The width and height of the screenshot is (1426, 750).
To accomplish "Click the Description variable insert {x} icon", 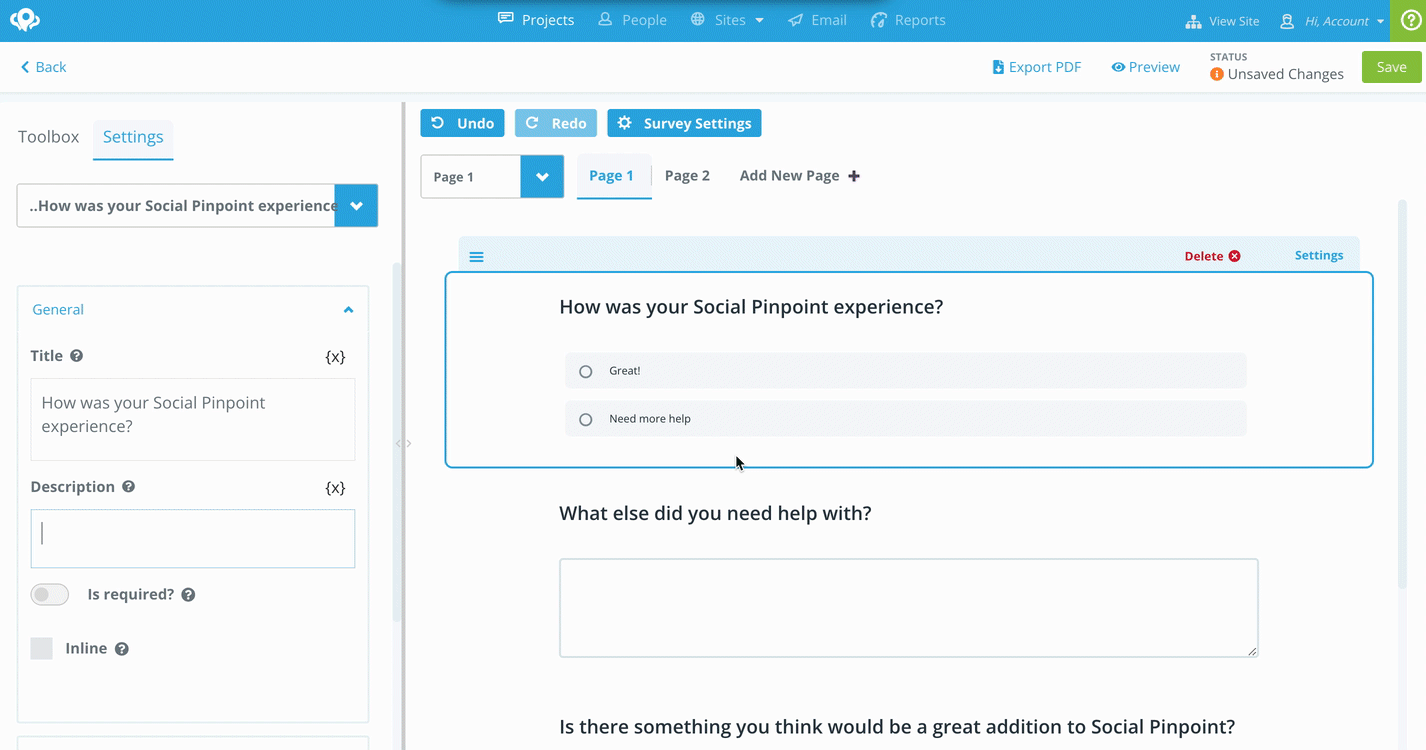I will [335, 488].
